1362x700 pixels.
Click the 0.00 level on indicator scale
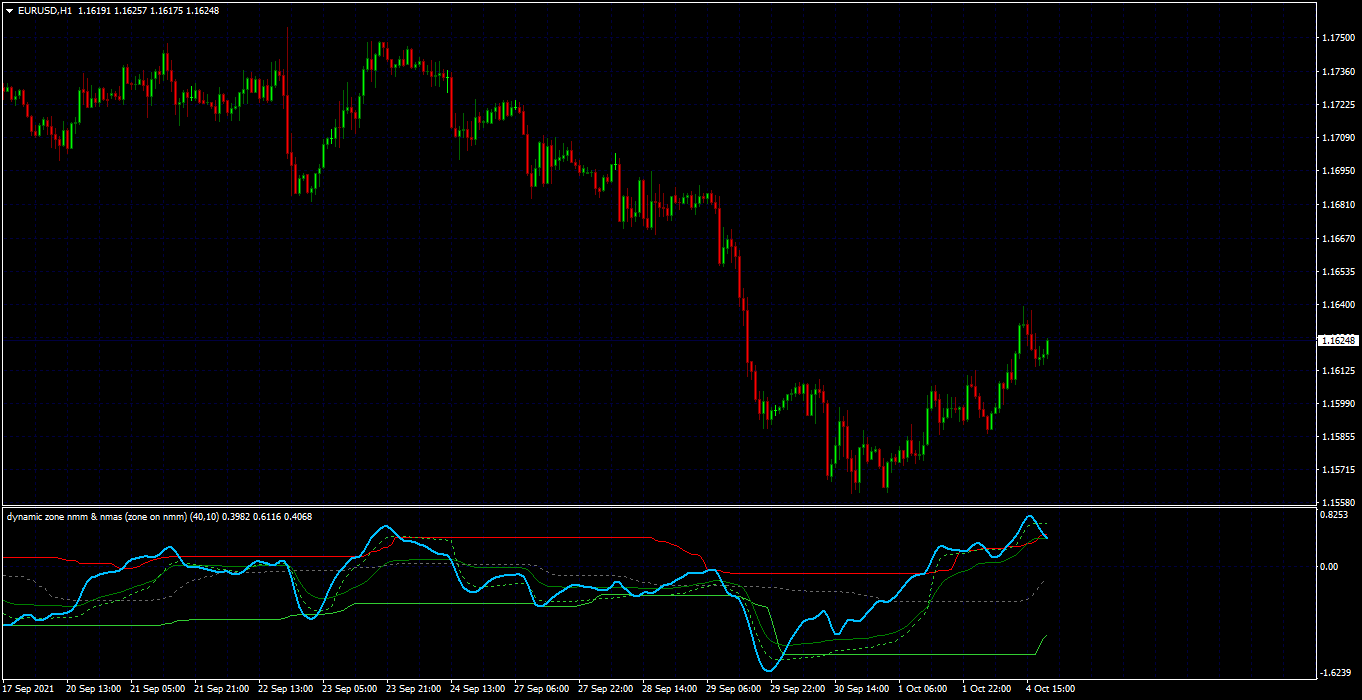coord(1331,567)
